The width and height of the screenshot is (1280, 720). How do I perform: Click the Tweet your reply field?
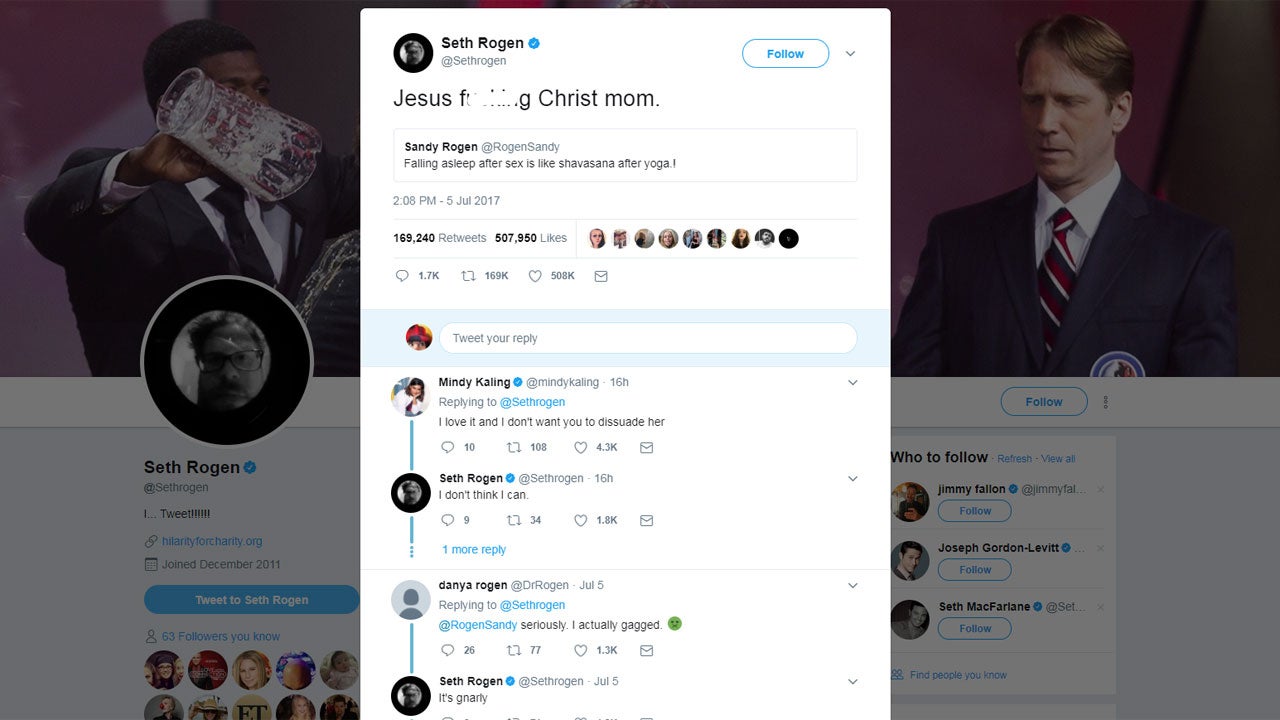click(647, 338)
